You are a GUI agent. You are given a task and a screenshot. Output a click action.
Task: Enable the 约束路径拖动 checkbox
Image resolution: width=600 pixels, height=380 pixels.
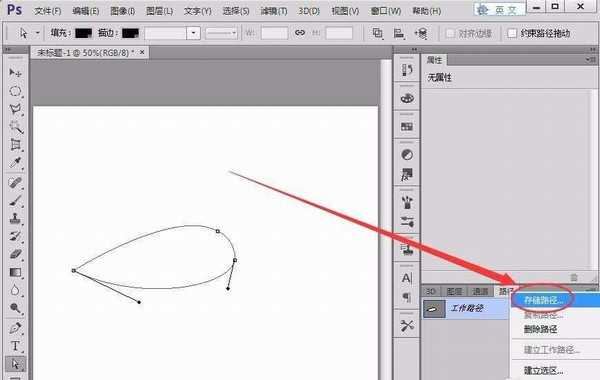(x=512, y=33)
